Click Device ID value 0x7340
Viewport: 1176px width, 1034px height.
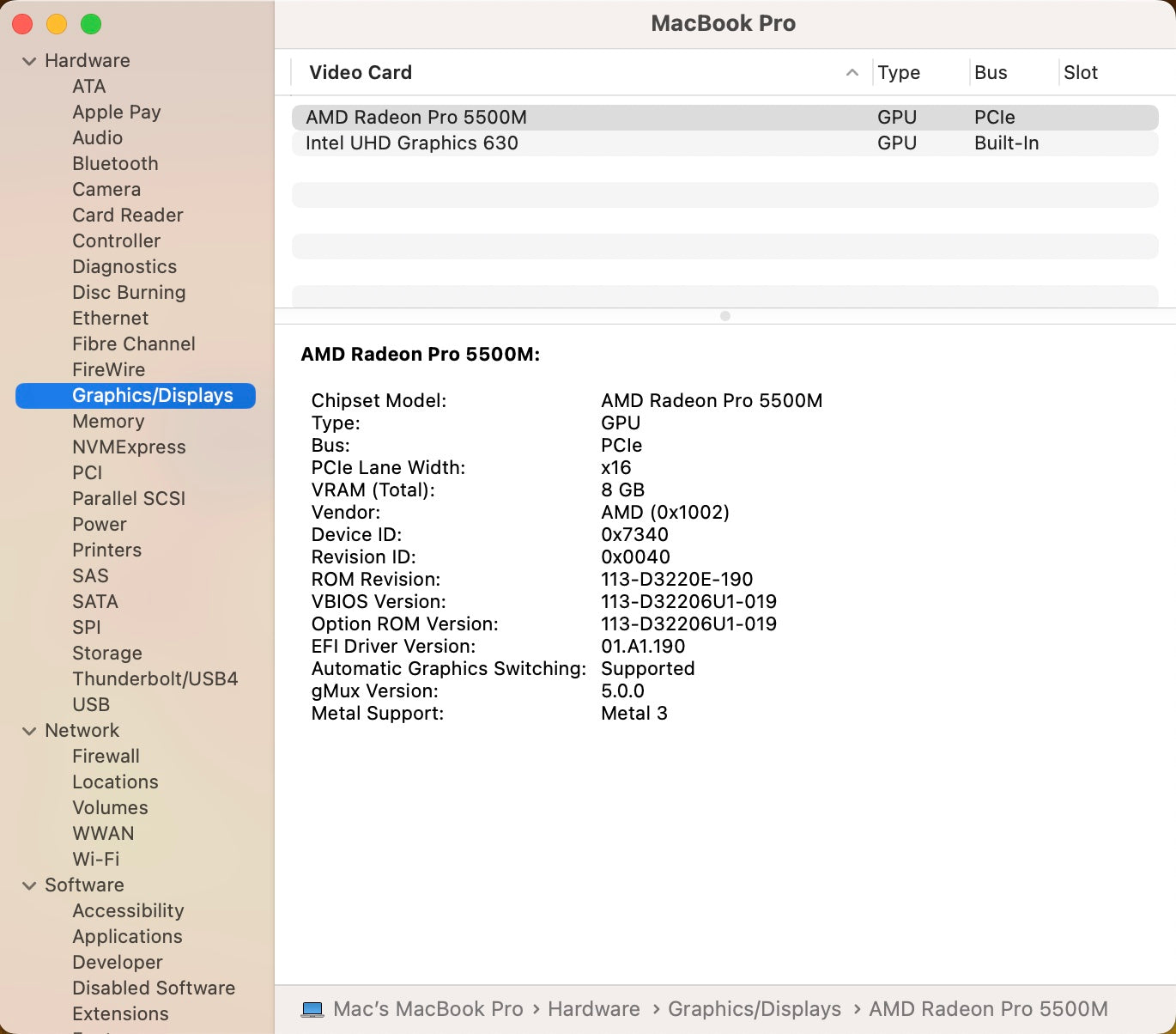tap(634, 535)
